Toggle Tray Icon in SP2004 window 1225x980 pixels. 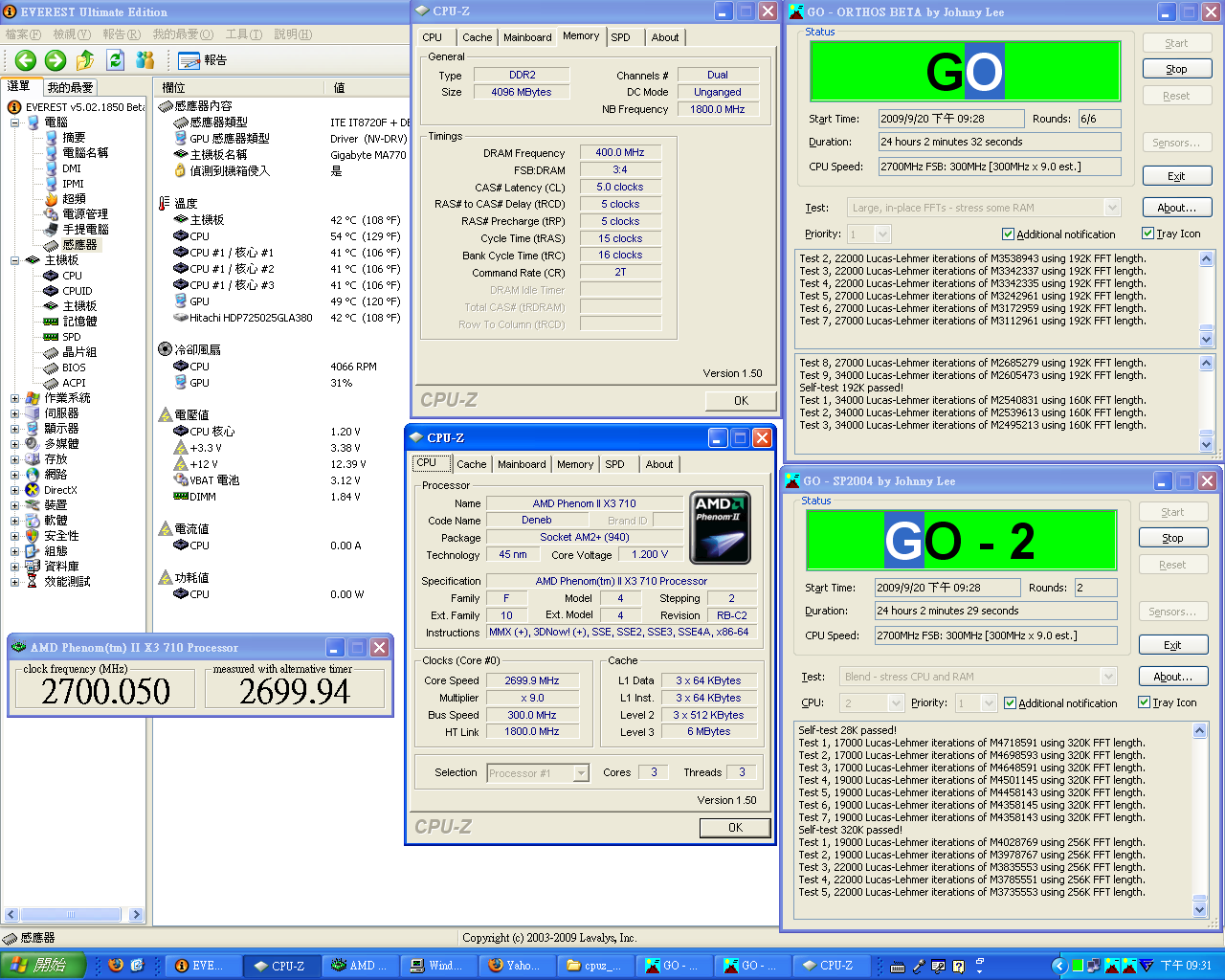pyautogui.click(x=1144, y=702)
